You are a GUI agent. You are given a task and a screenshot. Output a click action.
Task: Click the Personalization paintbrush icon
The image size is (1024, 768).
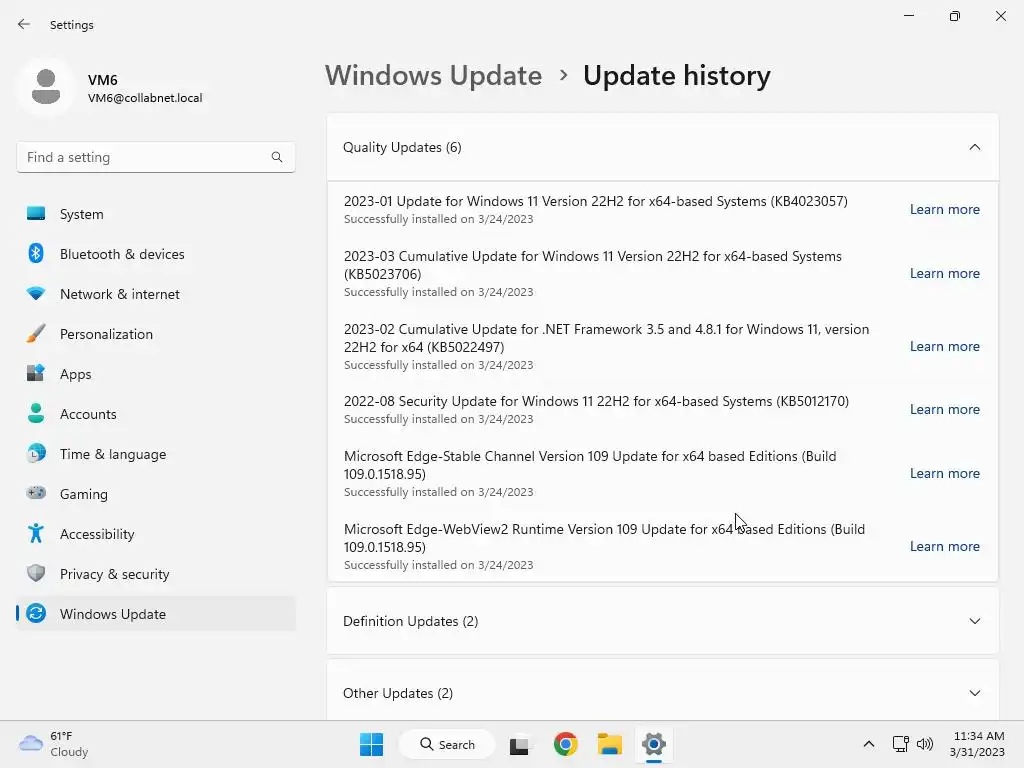pos(36,334)
